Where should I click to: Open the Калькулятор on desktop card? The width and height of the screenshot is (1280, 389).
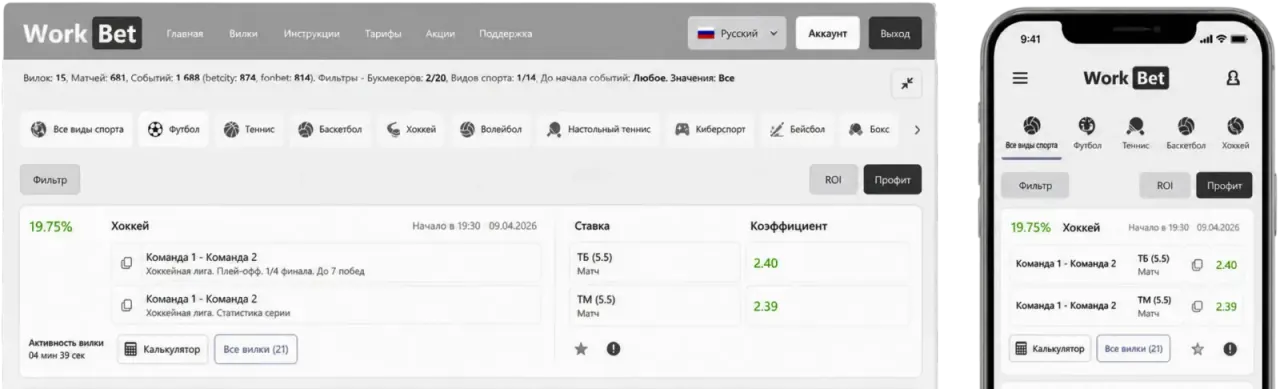(163, 349)
